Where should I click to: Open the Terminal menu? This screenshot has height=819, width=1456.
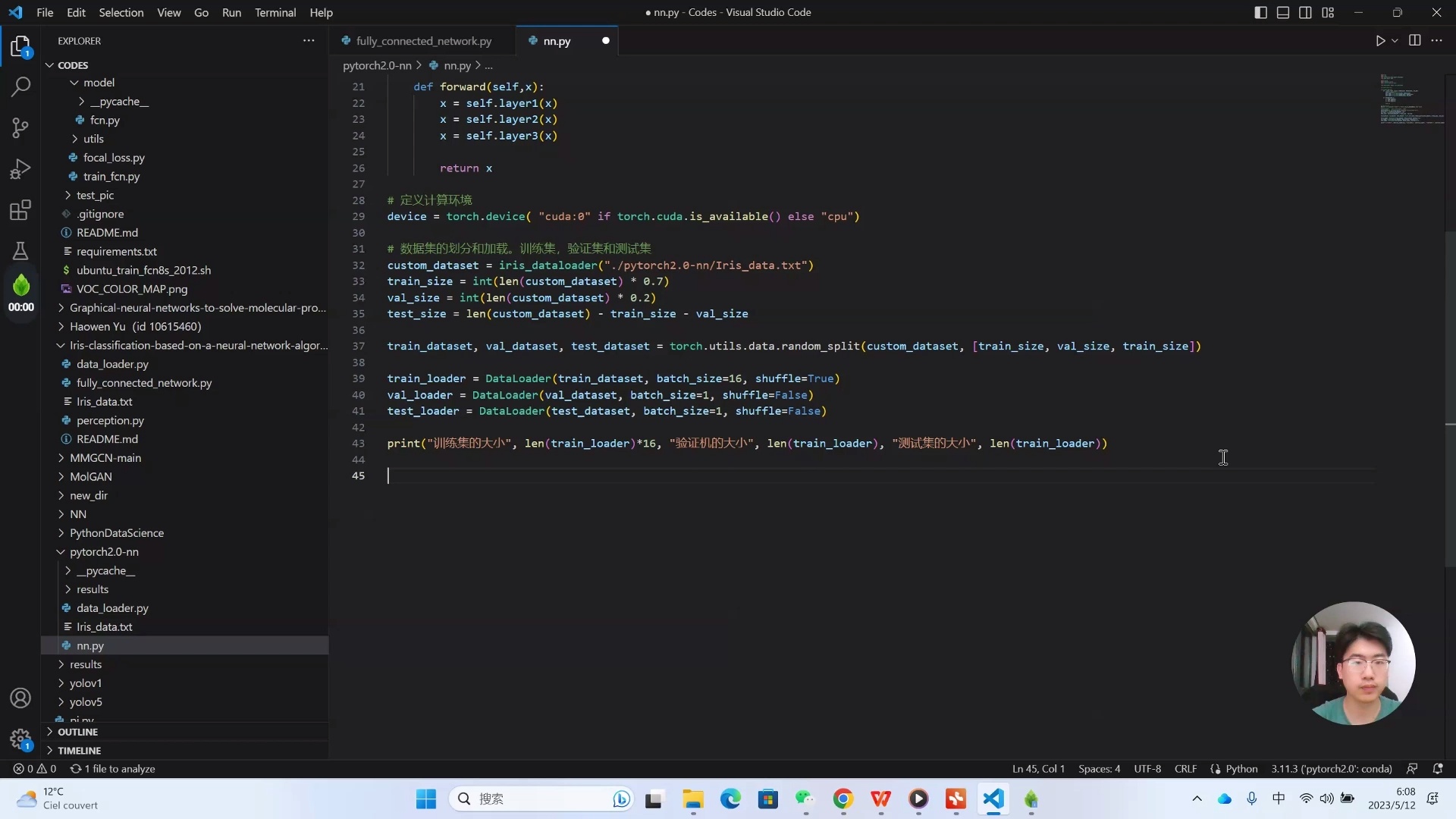[275, 13]
